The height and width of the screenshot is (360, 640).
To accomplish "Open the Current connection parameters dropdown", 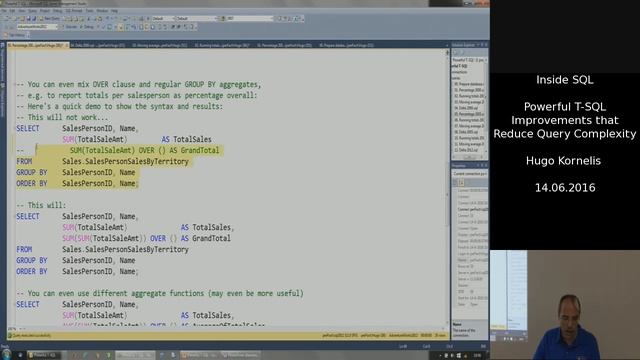I will pos(470,173).
